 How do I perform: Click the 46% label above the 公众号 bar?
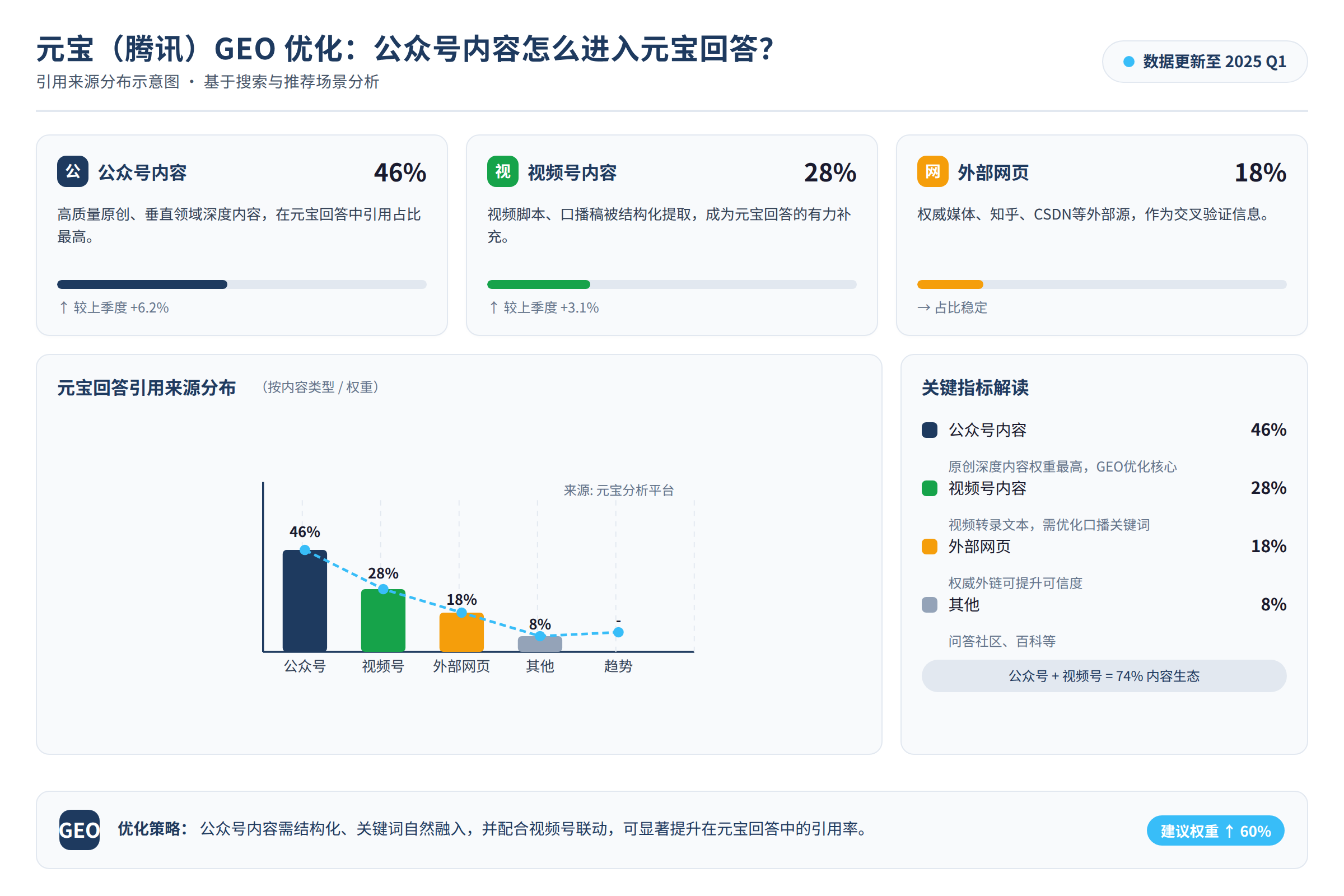pos(305,532)
